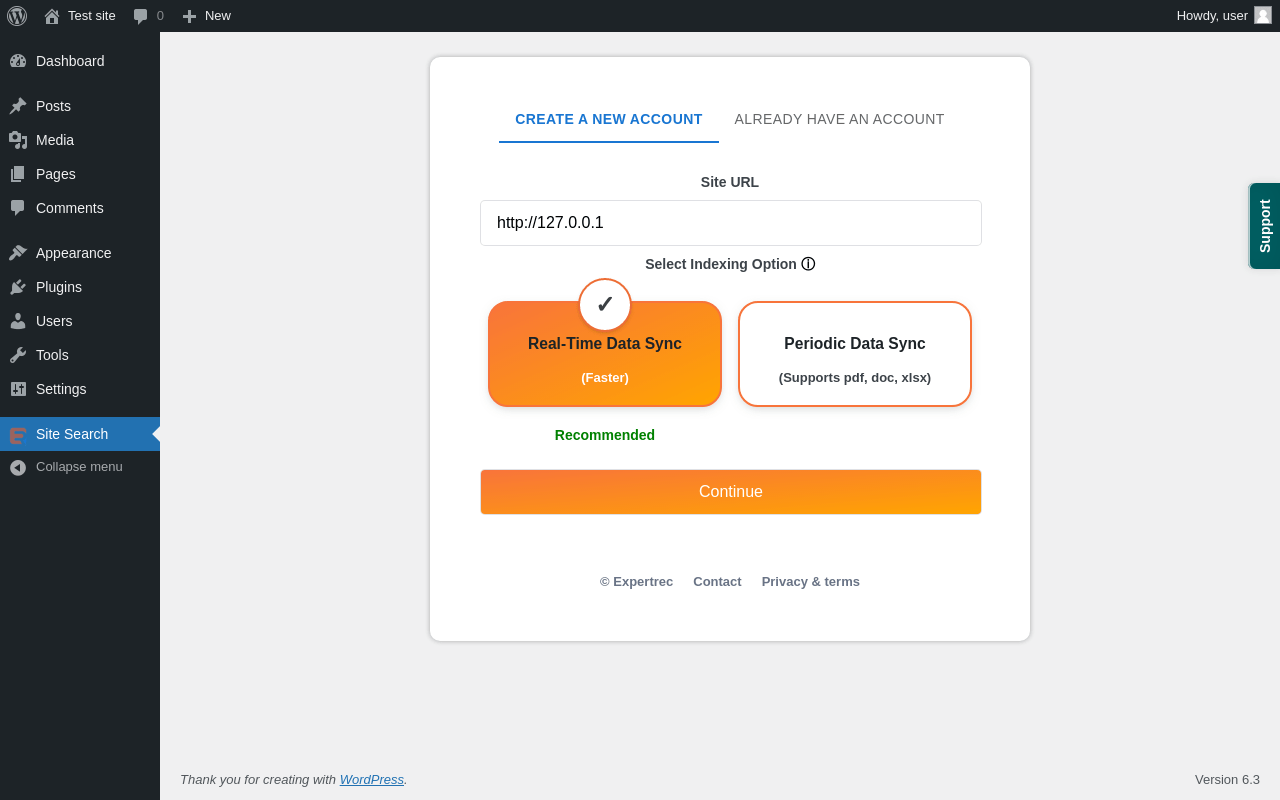The height and width of the screenshot is (800, 1280).
Task: Click the plus New icon
Action: click(x=189, y=16)
